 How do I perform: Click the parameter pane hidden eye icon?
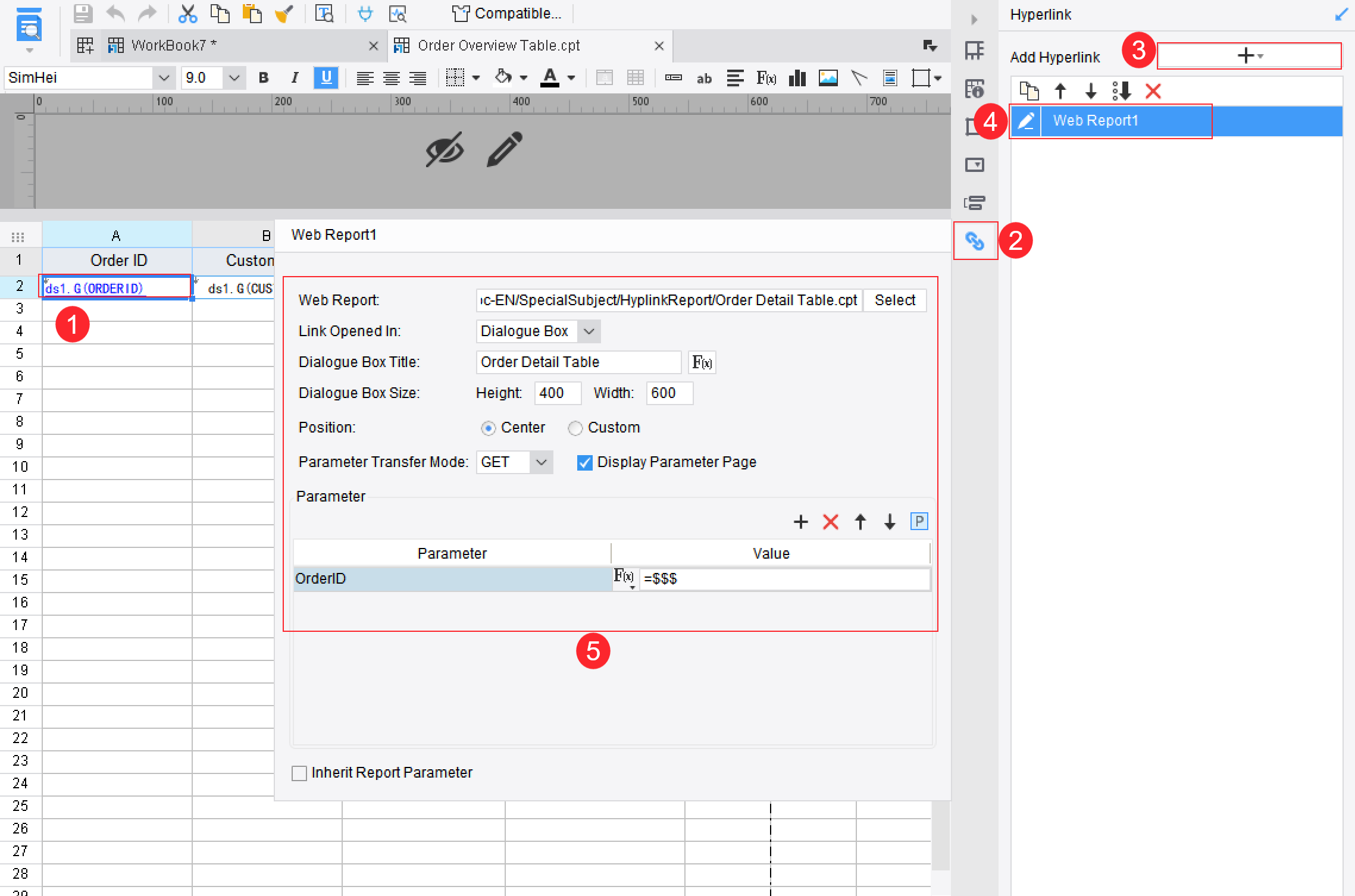click(x=445, y=149)
